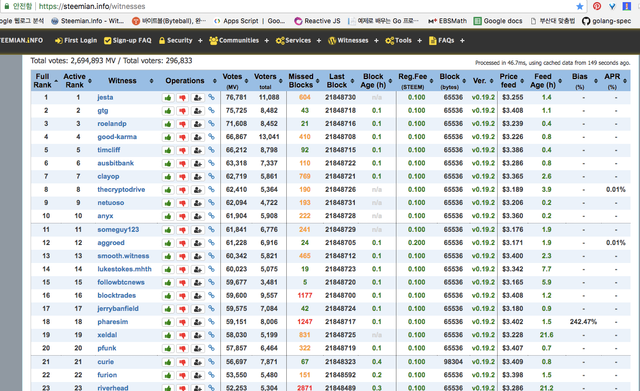
Task: Expand the Security menu plus sign
Action: [200, 40]
